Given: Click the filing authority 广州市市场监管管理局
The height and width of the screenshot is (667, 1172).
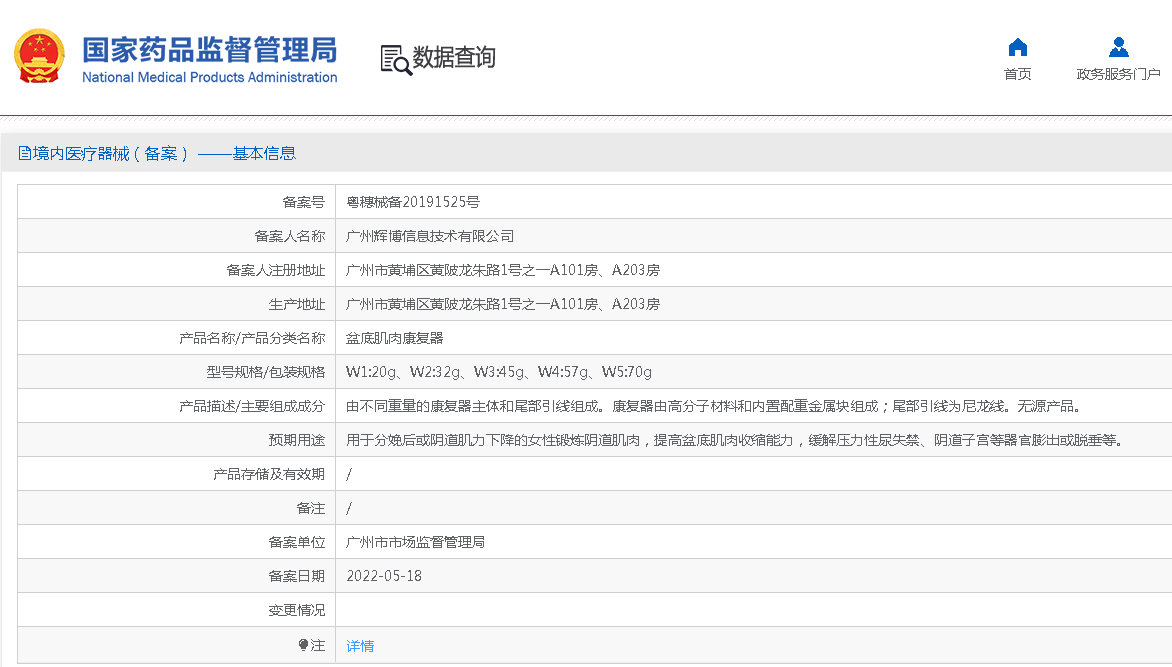Looking at the screenshot, I should (x=415, y=542).
